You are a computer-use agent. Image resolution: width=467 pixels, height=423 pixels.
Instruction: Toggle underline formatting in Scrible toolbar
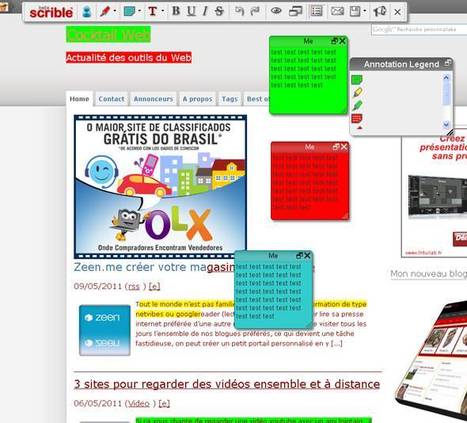191,11
